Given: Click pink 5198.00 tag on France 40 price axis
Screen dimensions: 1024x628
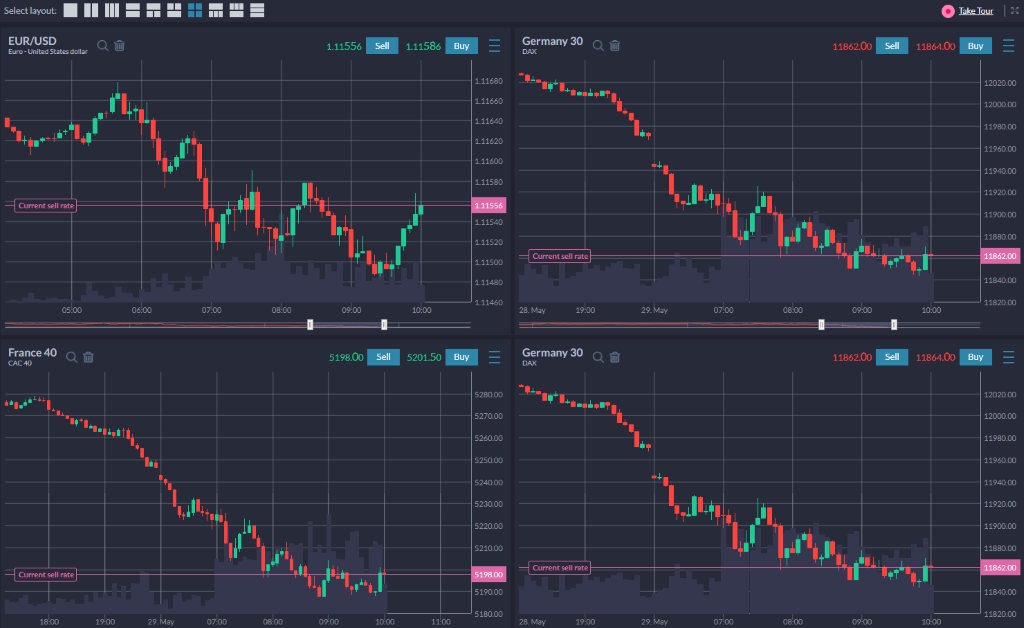Looking at the screenshot, I should (488, 574).
